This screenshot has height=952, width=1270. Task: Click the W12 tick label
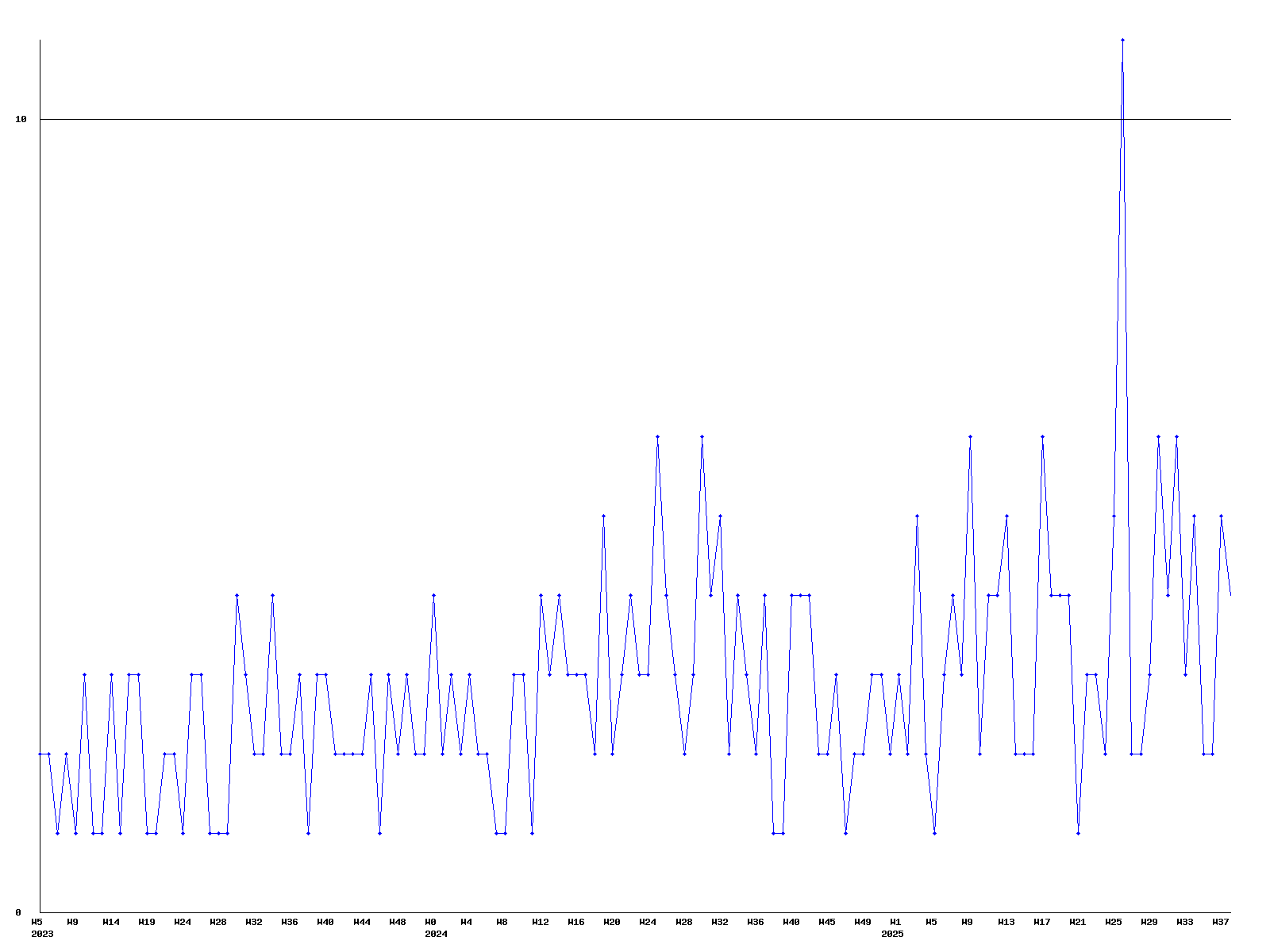(x=541, y=922)
